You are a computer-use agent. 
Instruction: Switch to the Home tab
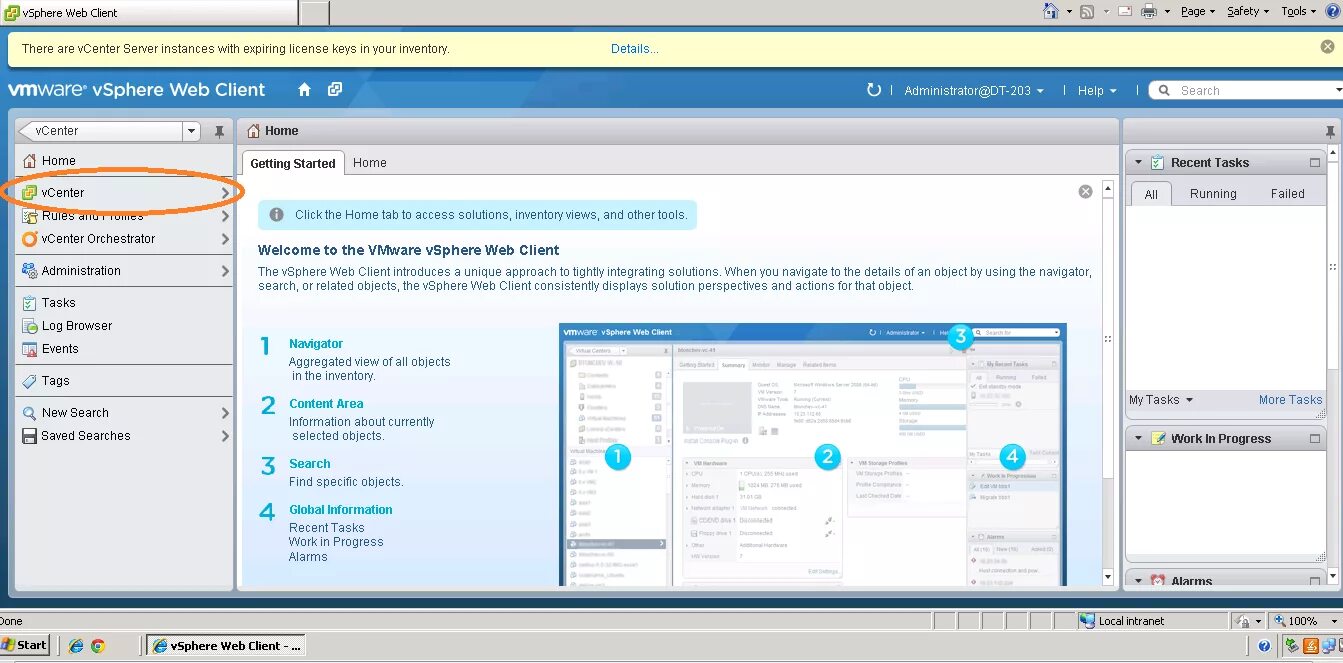[369, 163]
